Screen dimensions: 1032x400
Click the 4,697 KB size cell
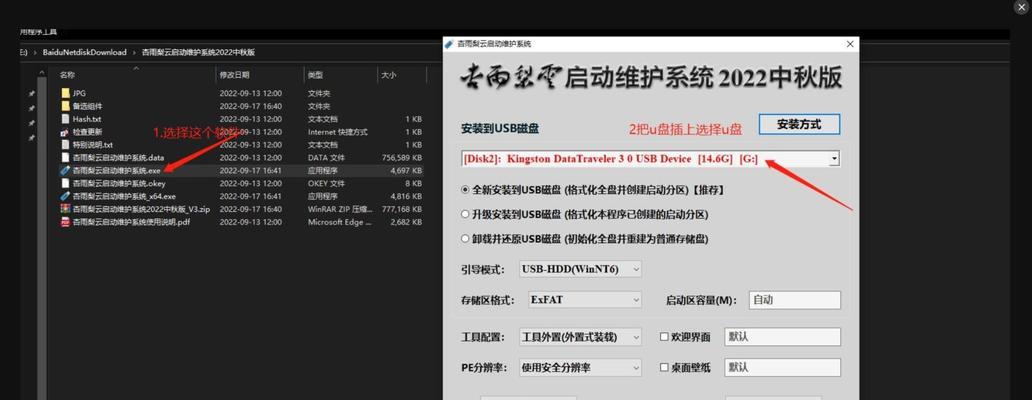point(409,170)
